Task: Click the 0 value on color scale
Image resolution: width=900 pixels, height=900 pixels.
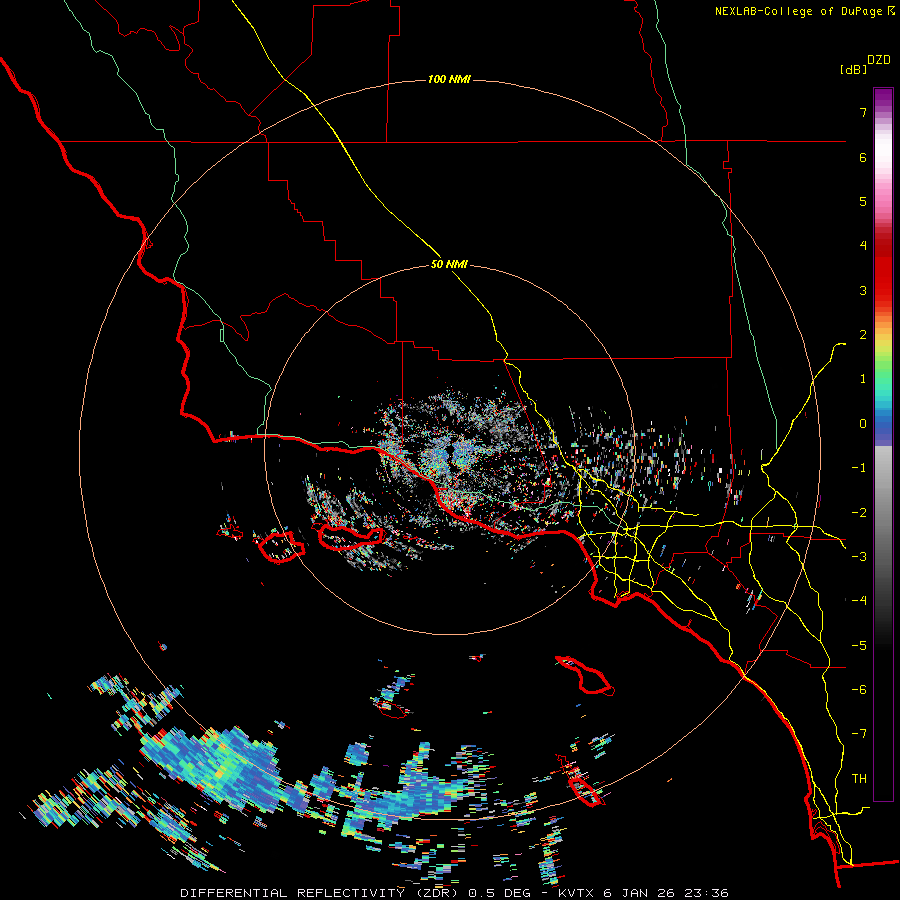Action: pos(863,424)
